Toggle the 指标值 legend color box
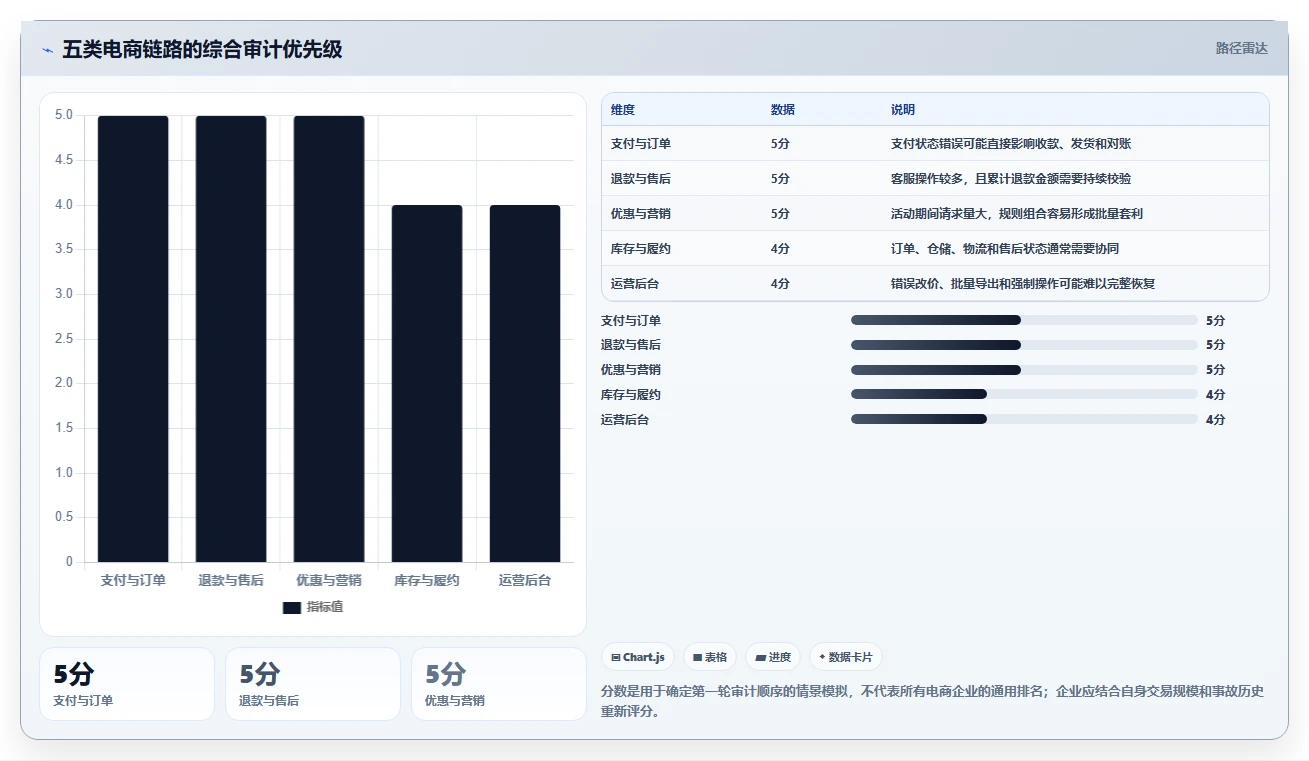 pyautogui.click(x=292, y=607)
